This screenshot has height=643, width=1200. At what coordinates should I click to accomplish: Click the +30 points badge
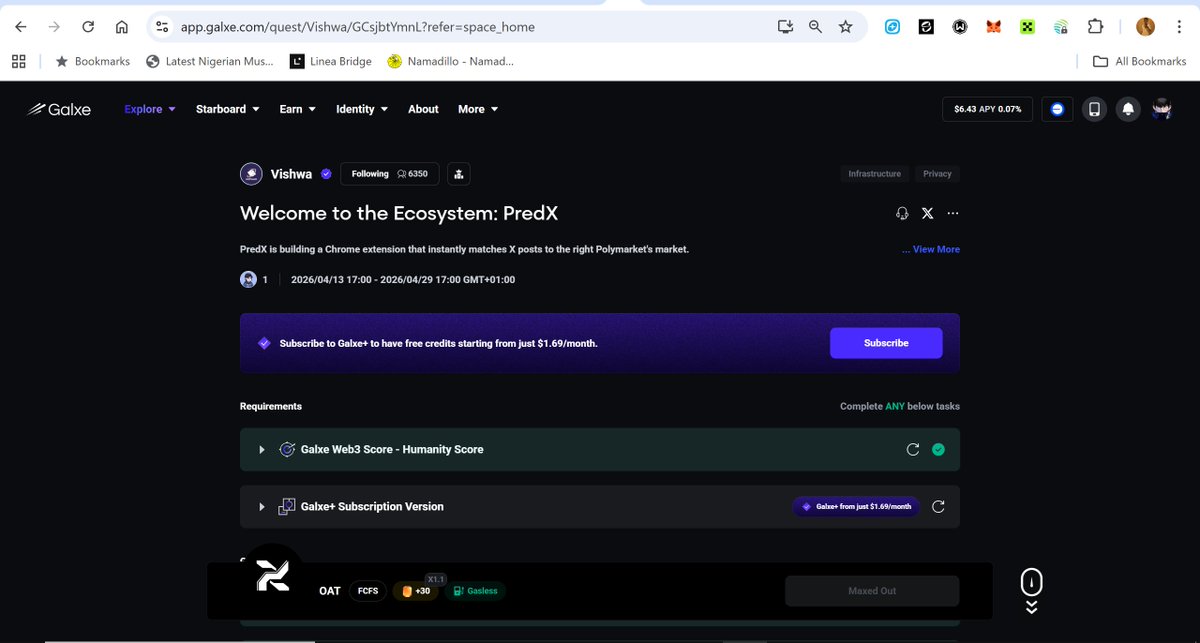[416, 591]
